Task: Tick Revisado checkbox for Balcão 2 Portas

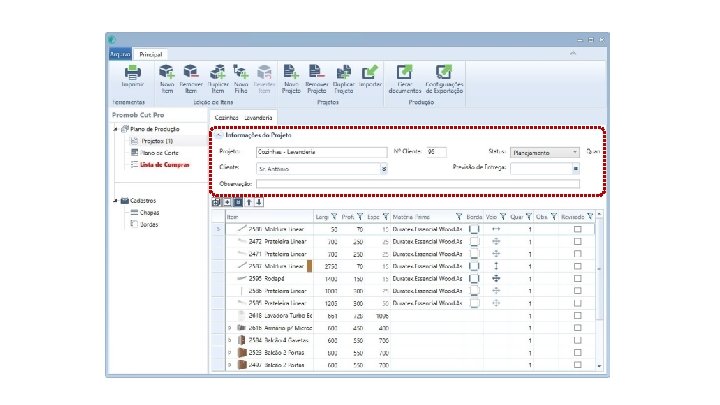Action: pos(578,365)
